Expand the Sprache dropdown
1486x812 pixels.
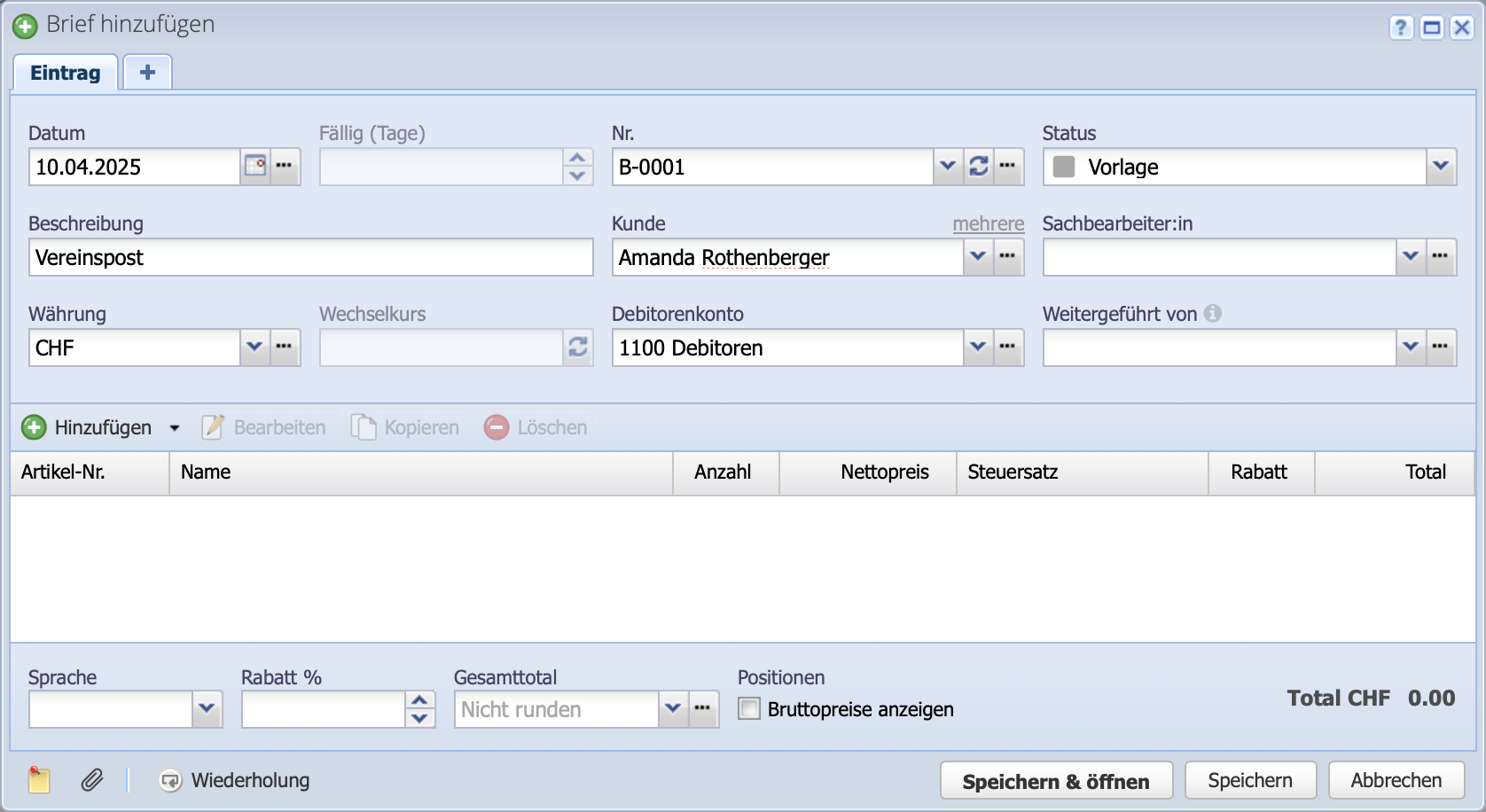point(207,709)
